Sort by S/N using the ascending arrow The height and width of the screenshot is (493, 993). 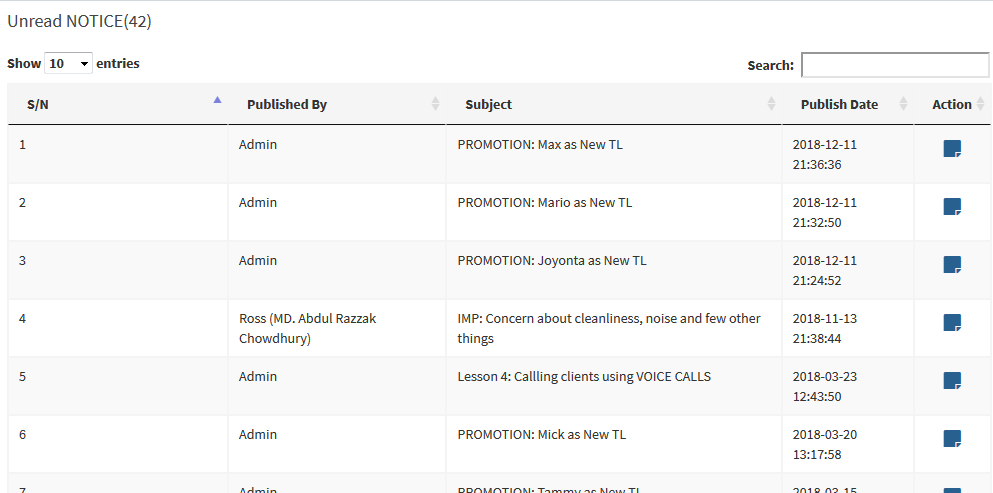[217, 100]
